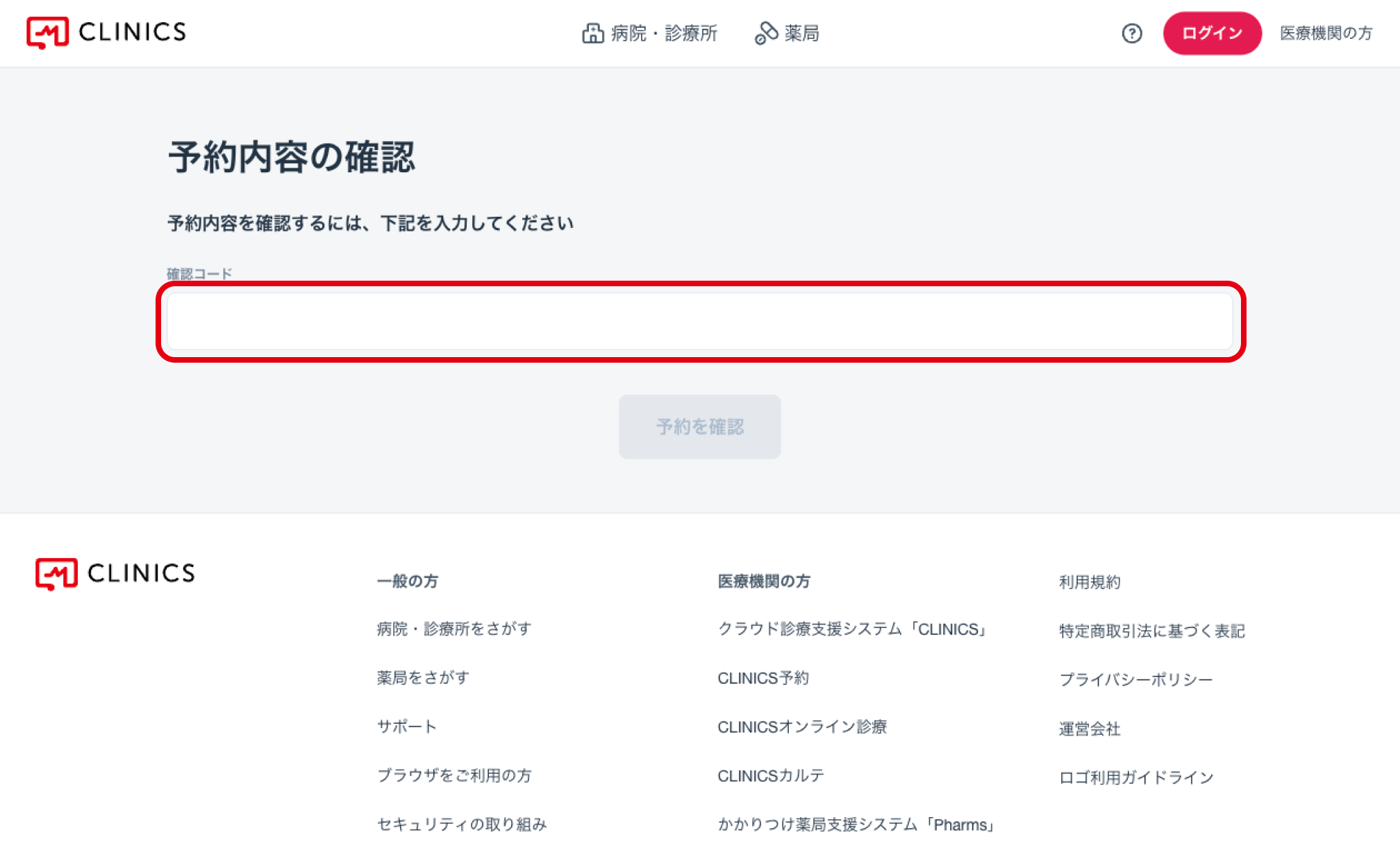Open セキュリティの取り組み footer link
This screenshot has width=1400, height=865.
point(462,825)
